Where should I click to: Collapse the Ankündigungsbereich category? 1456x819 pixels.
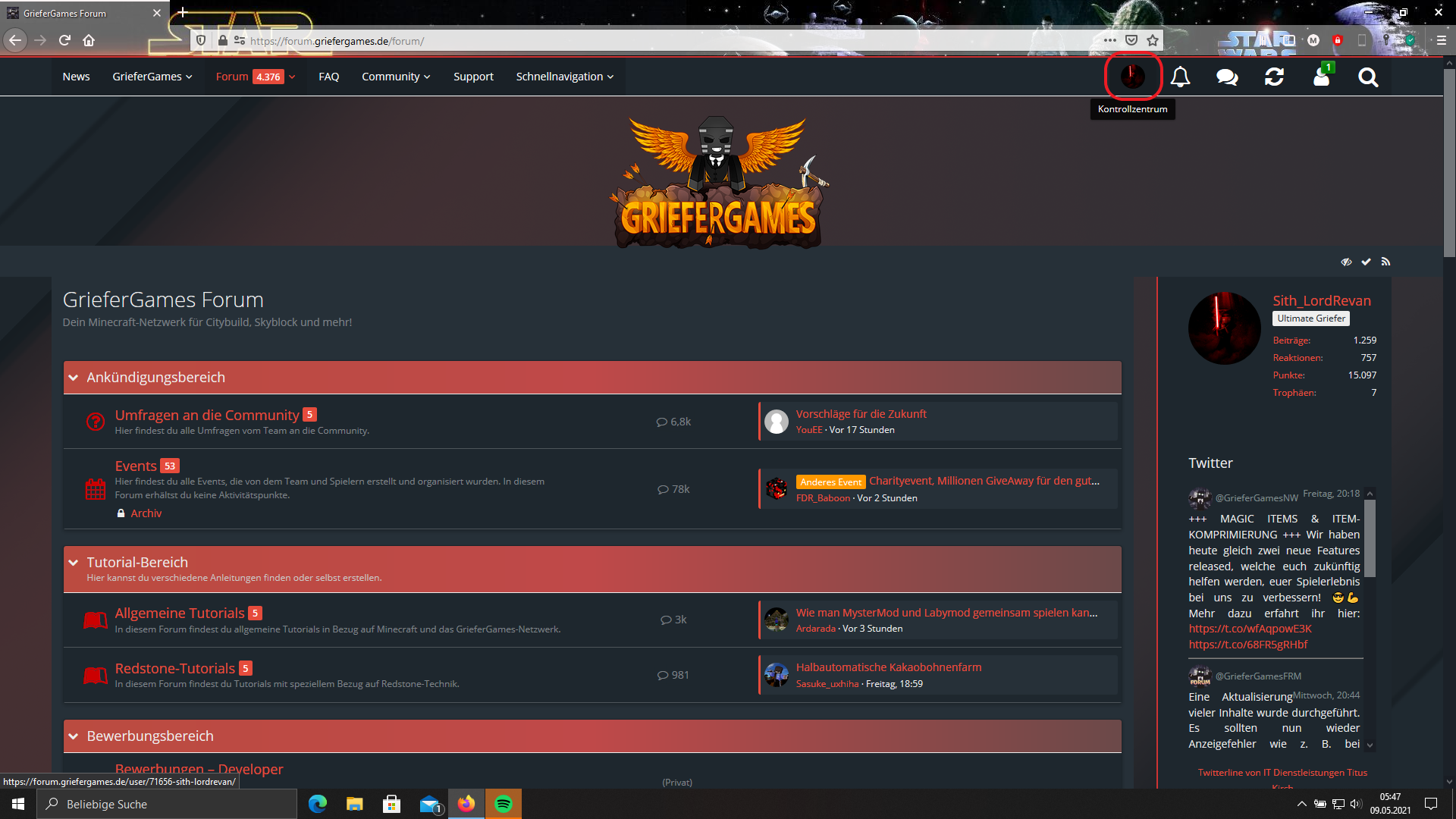(74, 378)
